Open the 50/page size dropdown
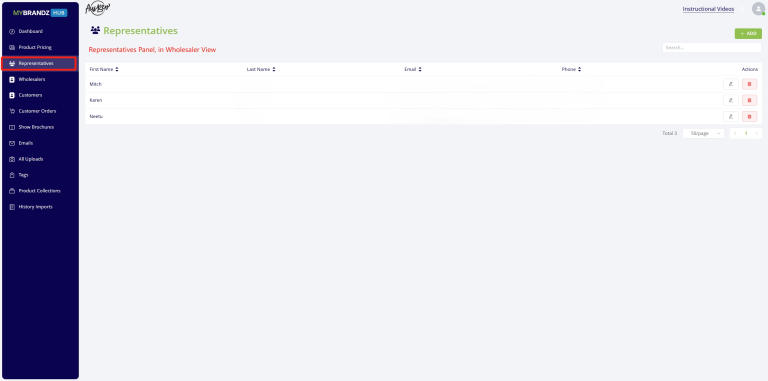768x381 pixels. (703, 133)
